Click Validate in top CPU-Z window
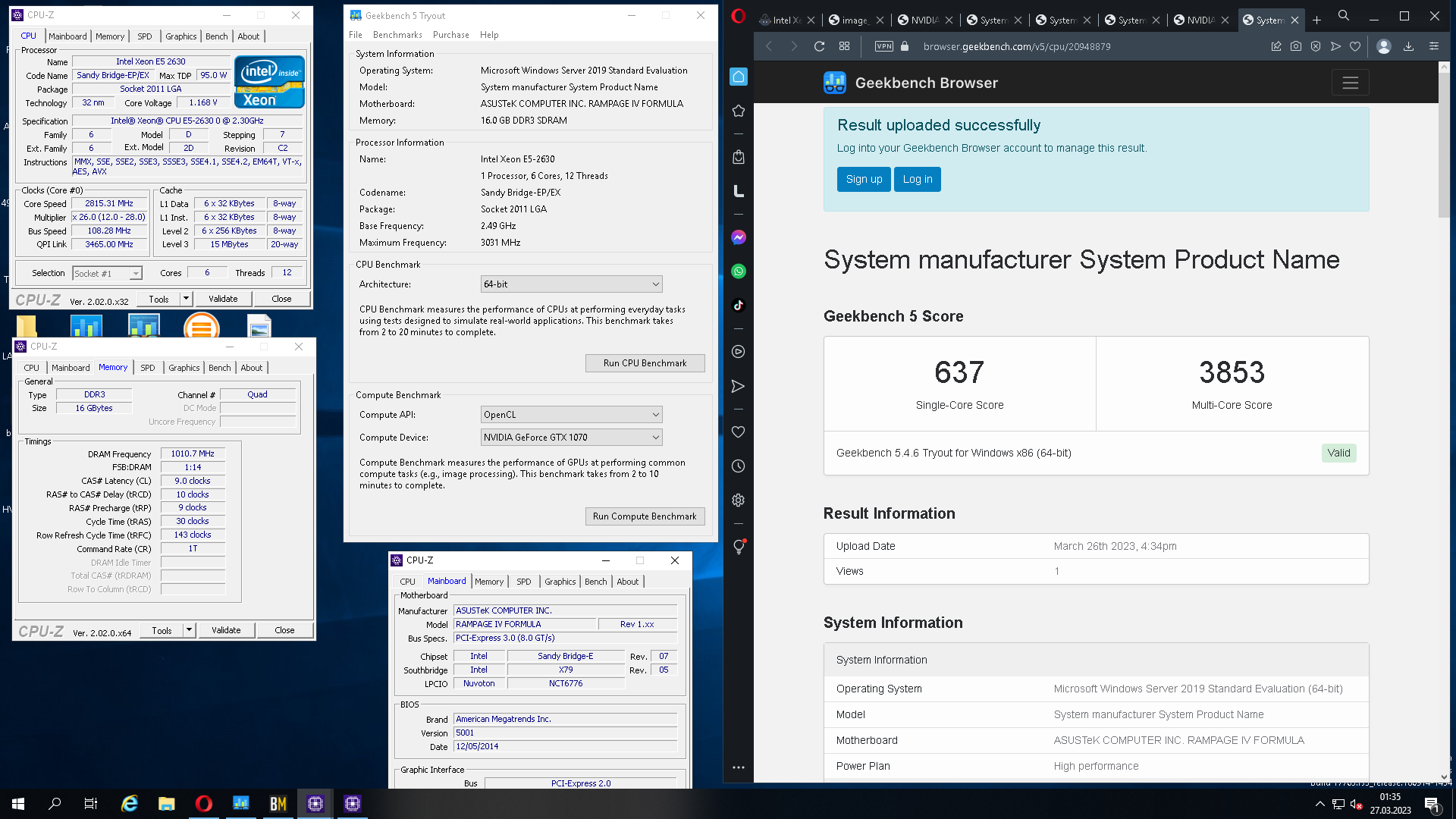This screenshot has width=1456, height=819. click(224, 299)
